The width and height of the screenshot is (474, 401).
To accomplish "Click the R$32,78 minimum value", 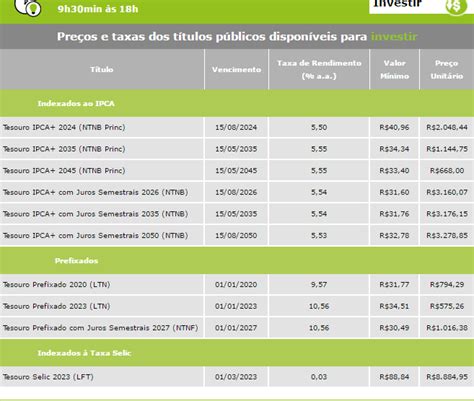I will pos(394,236).
